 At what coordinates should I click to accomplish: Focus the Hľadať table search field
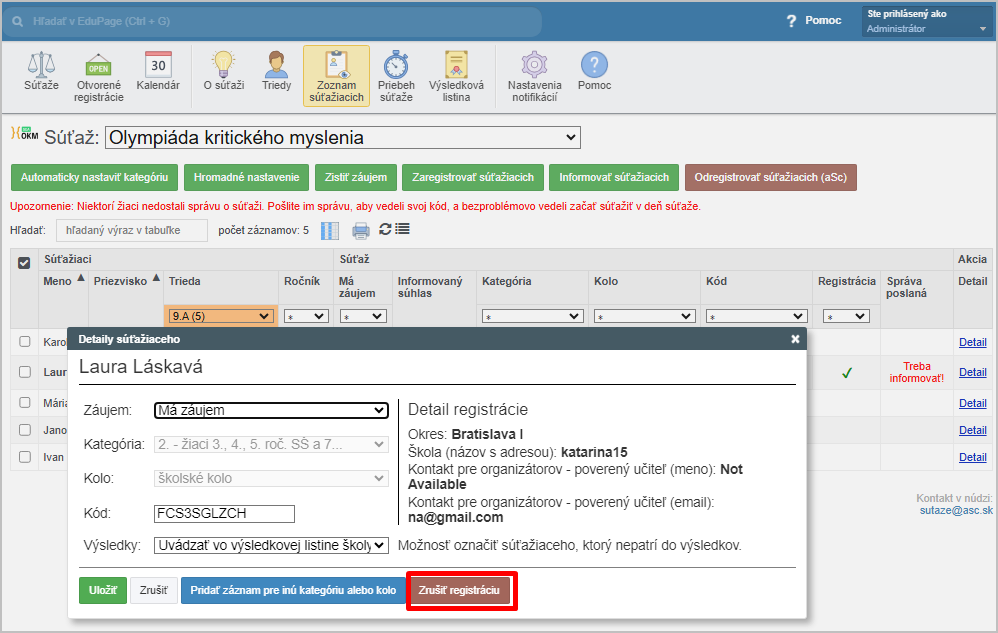point(132,230)
